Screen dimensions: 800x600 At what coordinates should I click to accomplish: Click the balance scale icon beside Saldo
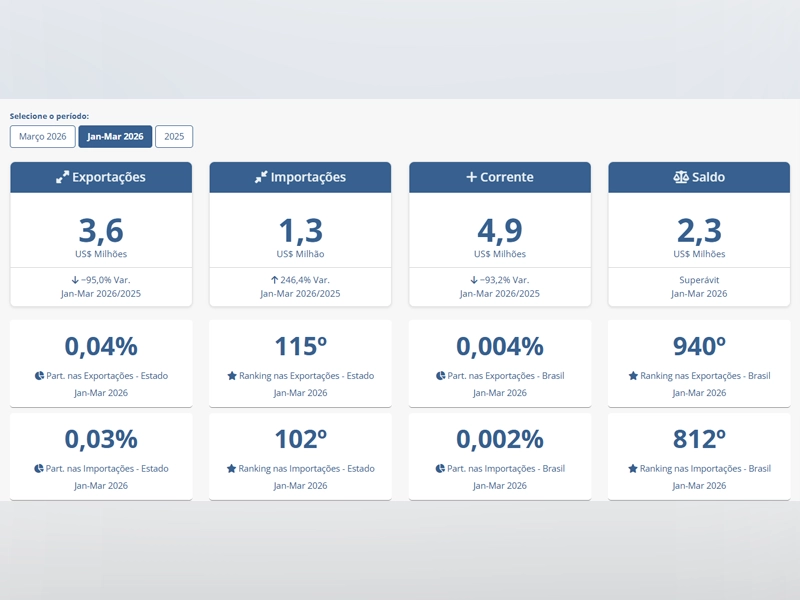(681, 177)
